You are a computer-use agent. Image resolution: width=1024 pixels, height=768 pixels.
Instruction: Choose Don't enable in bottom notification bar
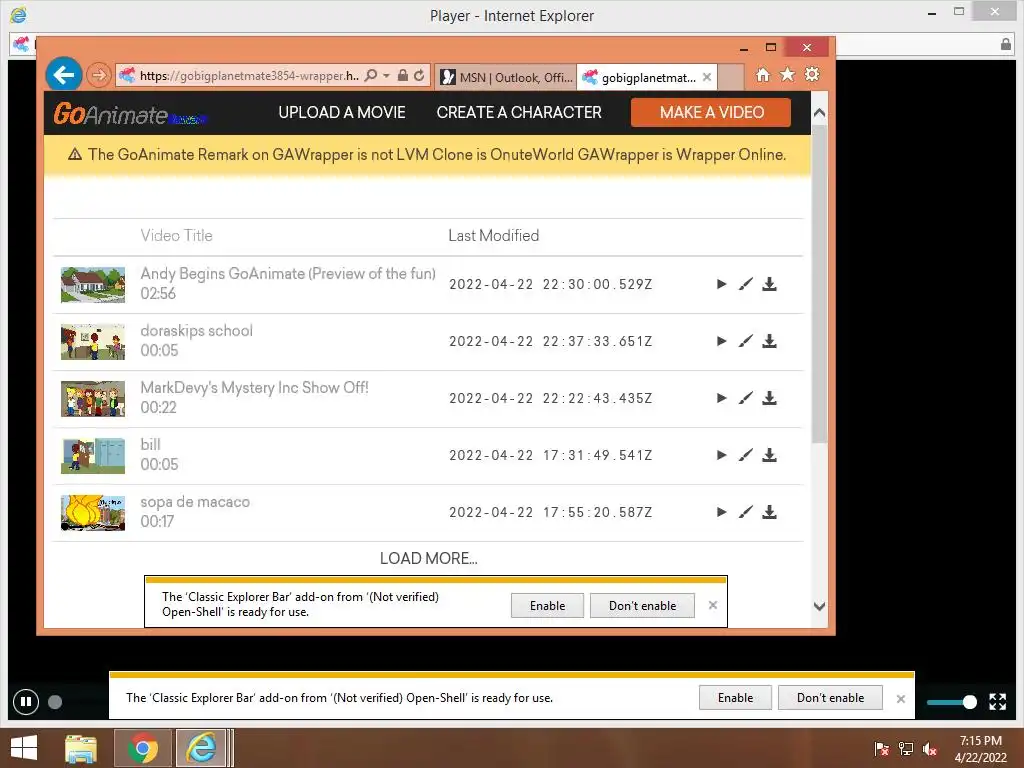pyautogui.click(x=831, y=697)
